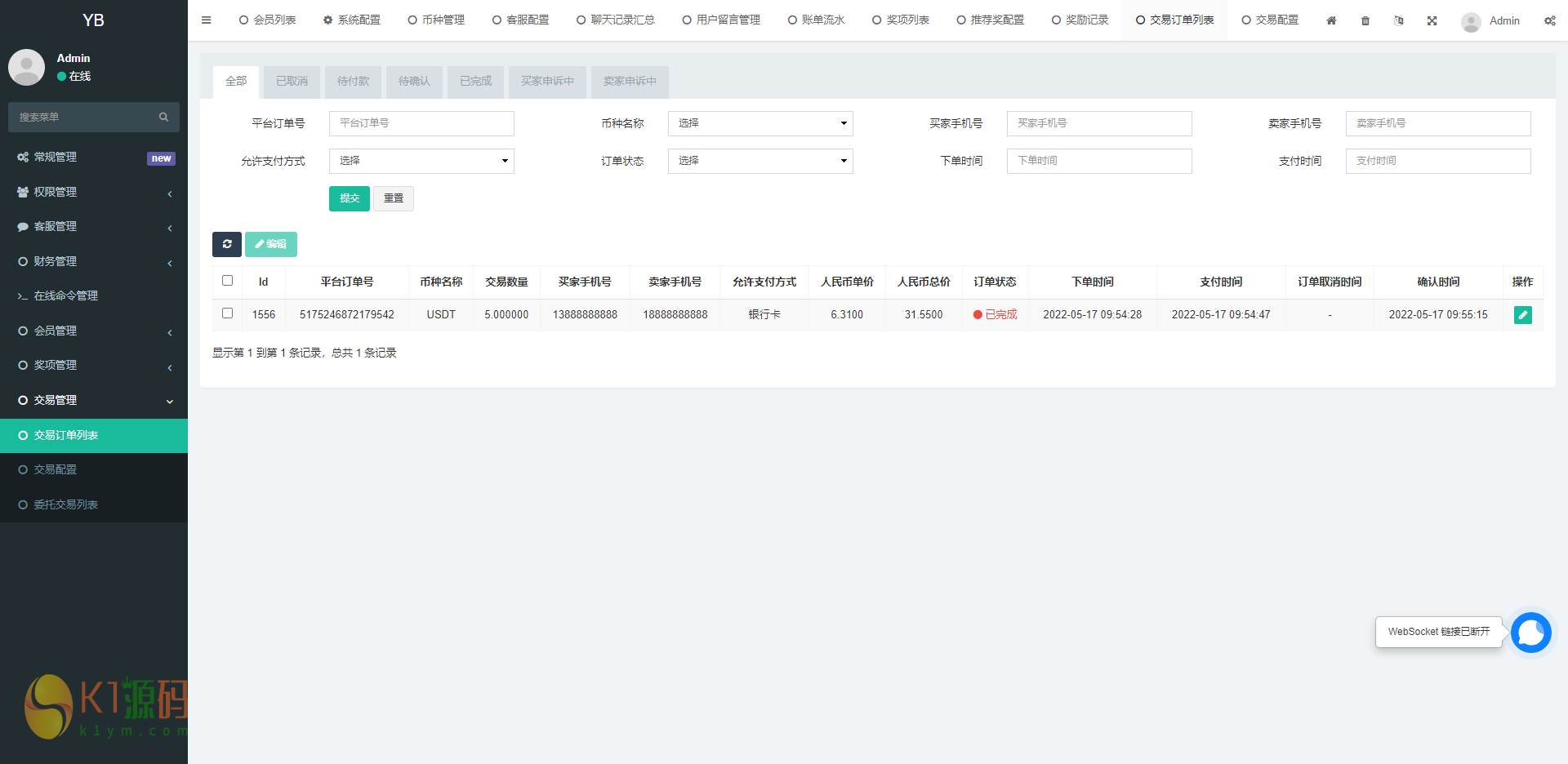Open the blue chat bubble widget
The width and height of the screenshot is (1568, 764).
1530,632
